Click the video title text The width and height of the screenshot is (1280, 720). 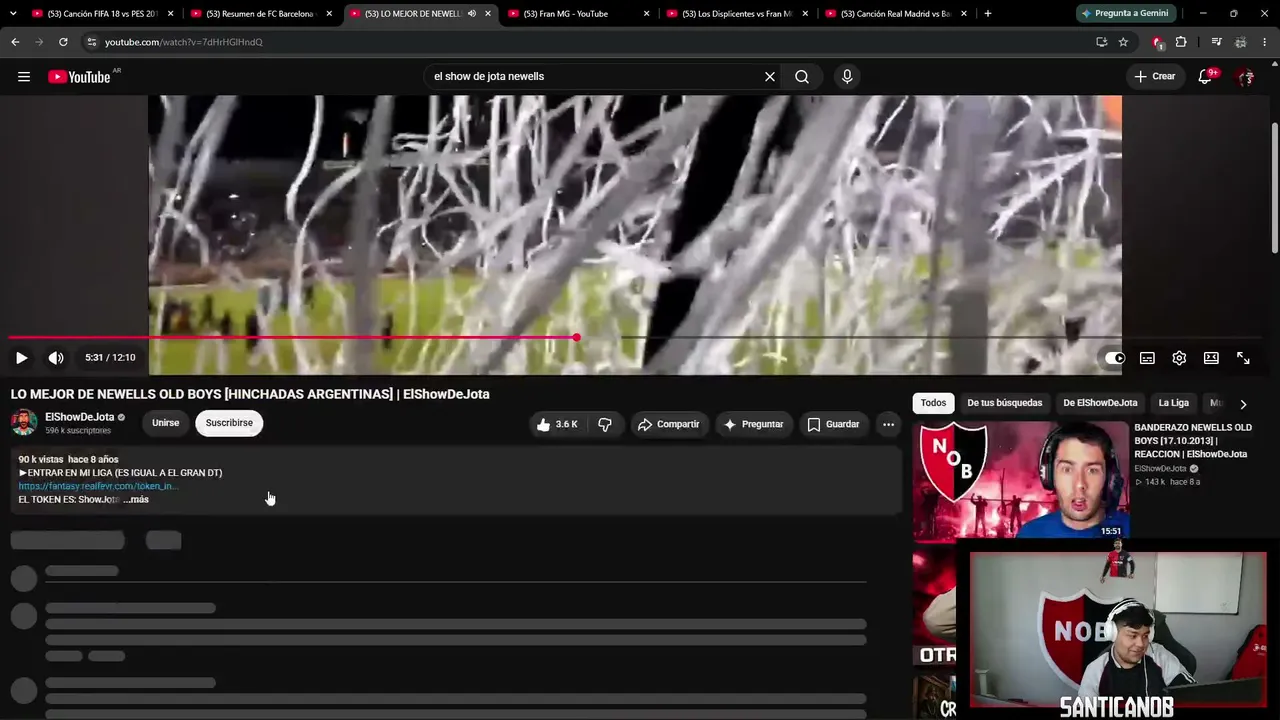point(250,394)
